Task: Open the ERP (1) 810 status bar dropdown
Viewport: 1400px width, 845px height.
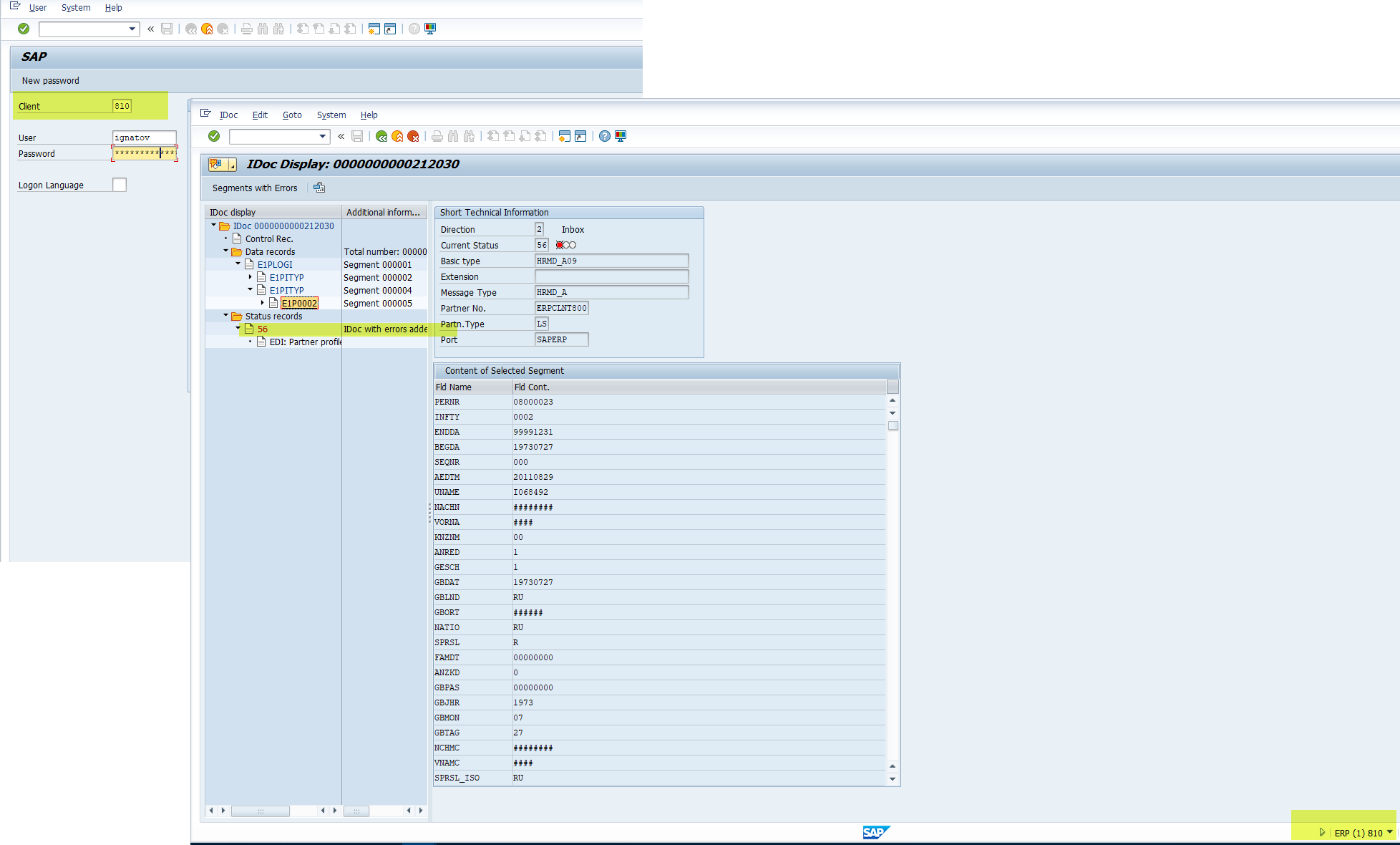Action: [x=1390, y=832]
